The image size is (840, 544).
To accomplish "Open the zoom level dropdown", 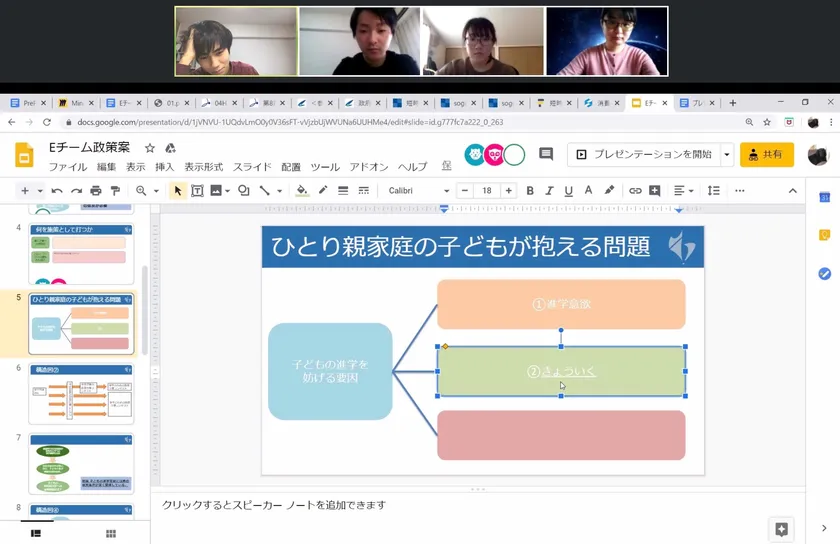I will coord(146,190).
